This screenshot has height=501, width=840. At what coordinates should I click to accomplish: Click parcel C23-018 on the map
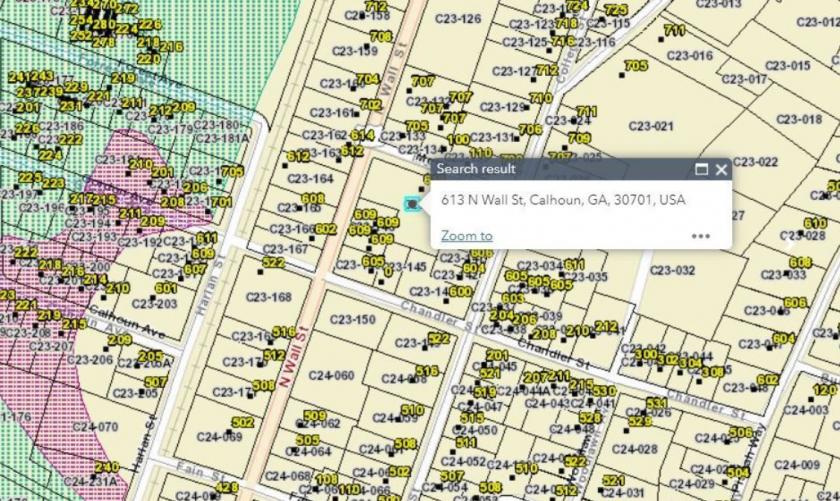(x=799, y=120)
